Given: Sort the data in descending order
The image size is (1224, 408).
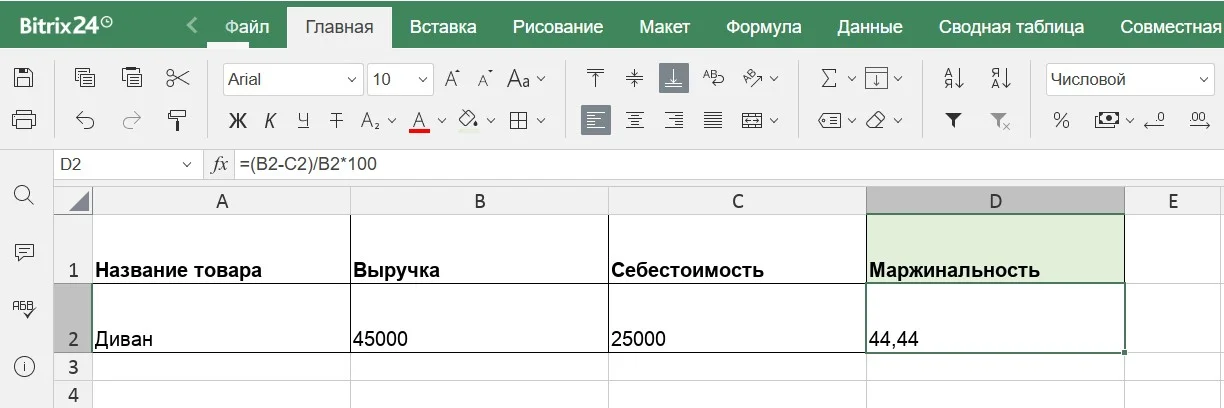Looking at the screenshot, I should [x=1000, y=78].
